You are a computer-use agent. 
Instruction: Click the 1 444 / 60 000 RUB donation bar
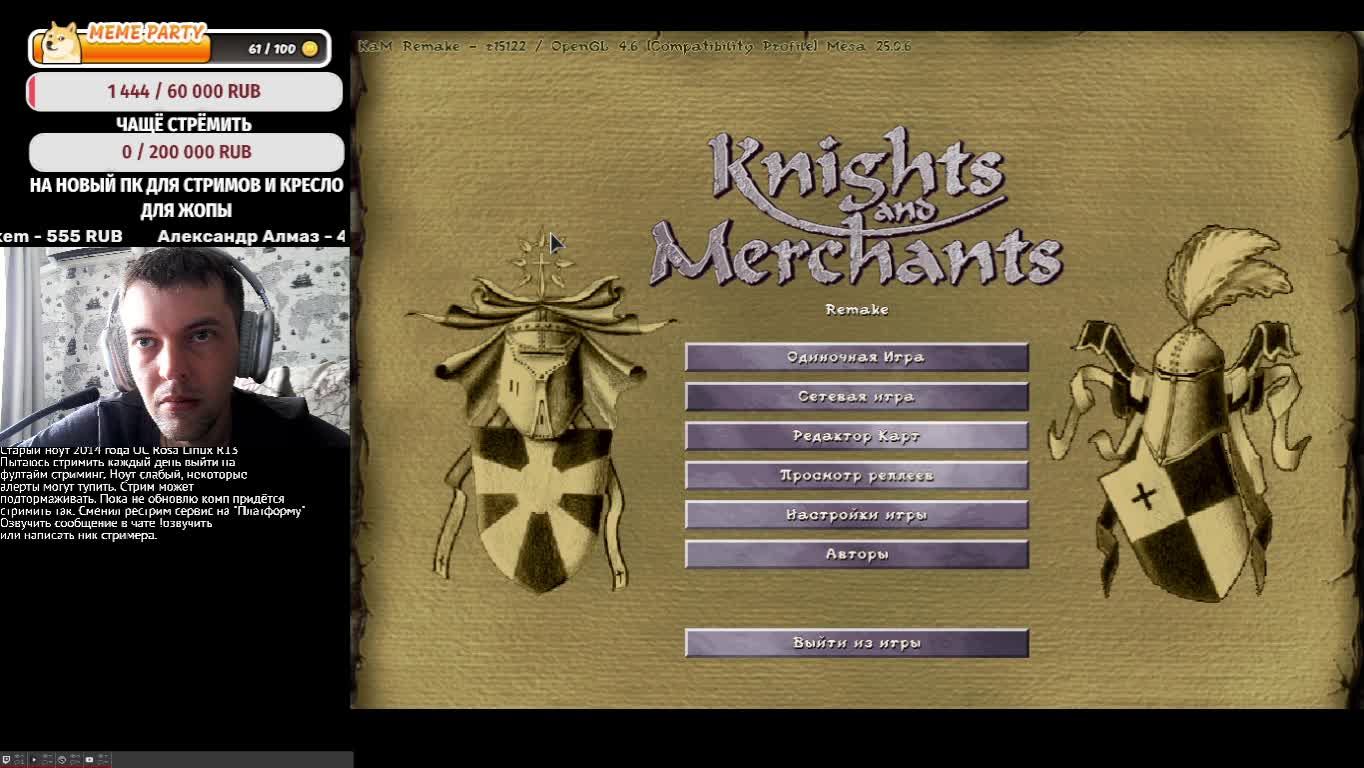tap(185, 91)
